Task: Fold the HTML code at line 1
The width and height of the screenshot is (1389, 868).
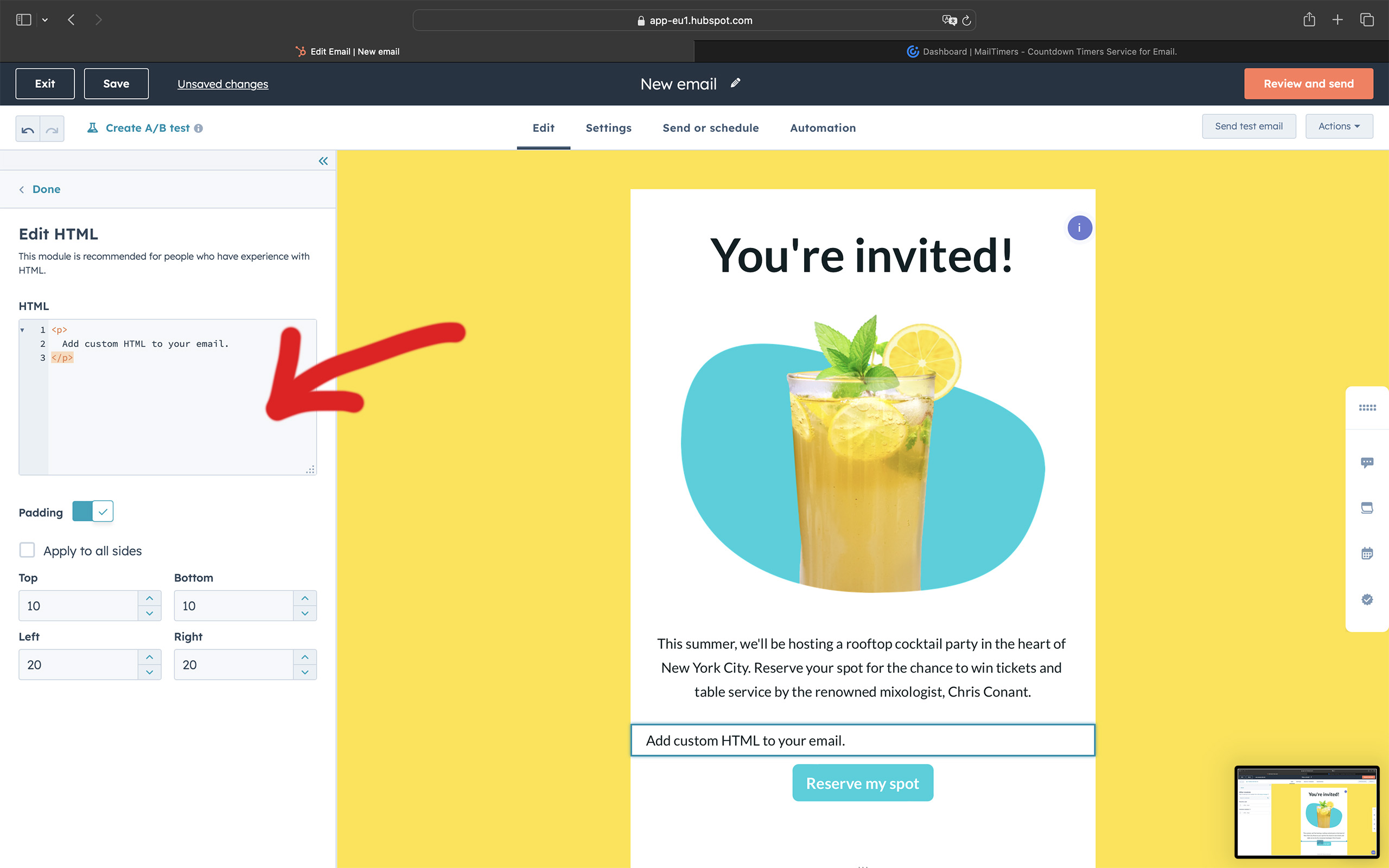Action: click(22, 330)
